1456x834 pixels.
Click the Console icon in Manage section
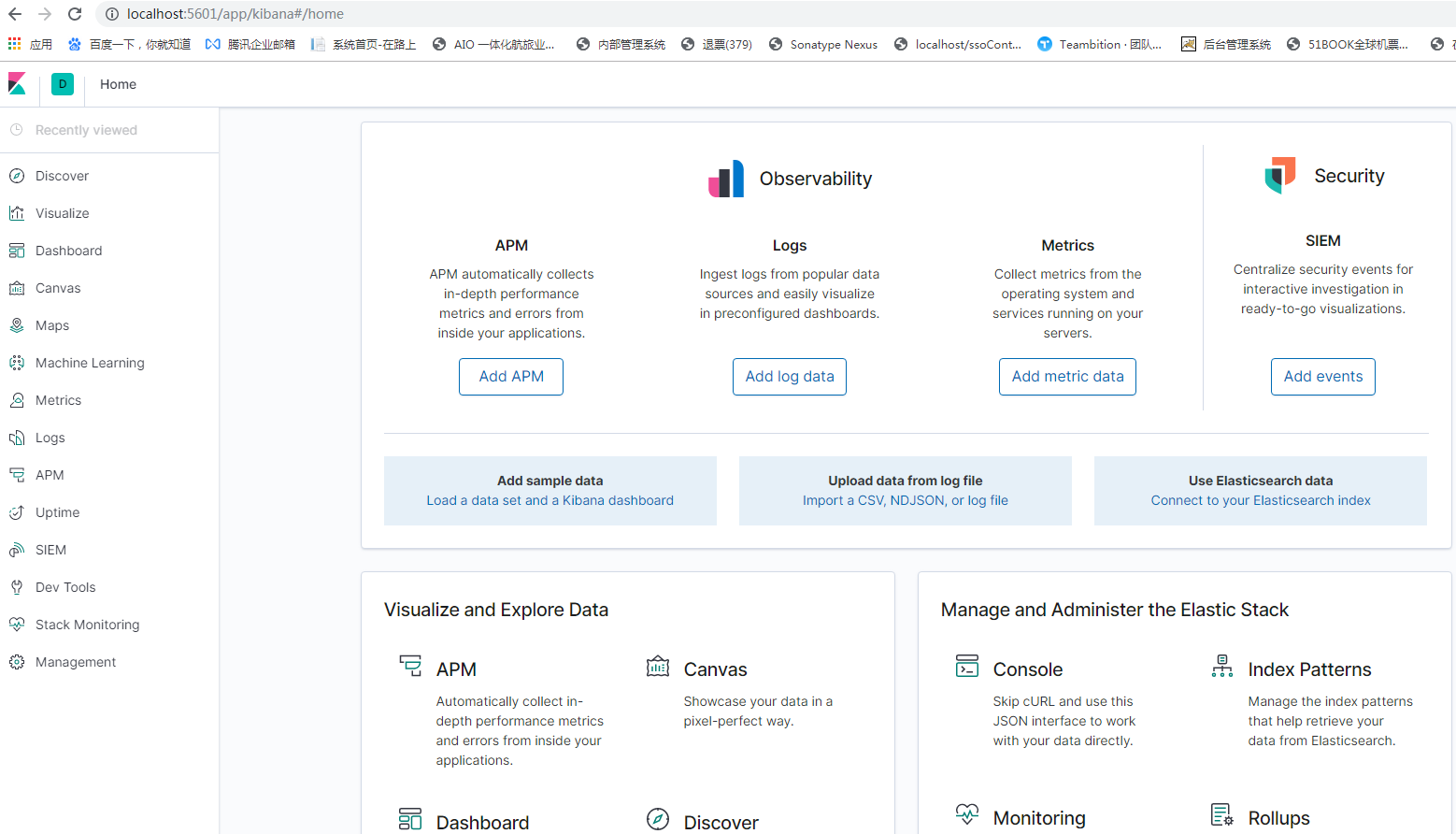coord(967,666)
